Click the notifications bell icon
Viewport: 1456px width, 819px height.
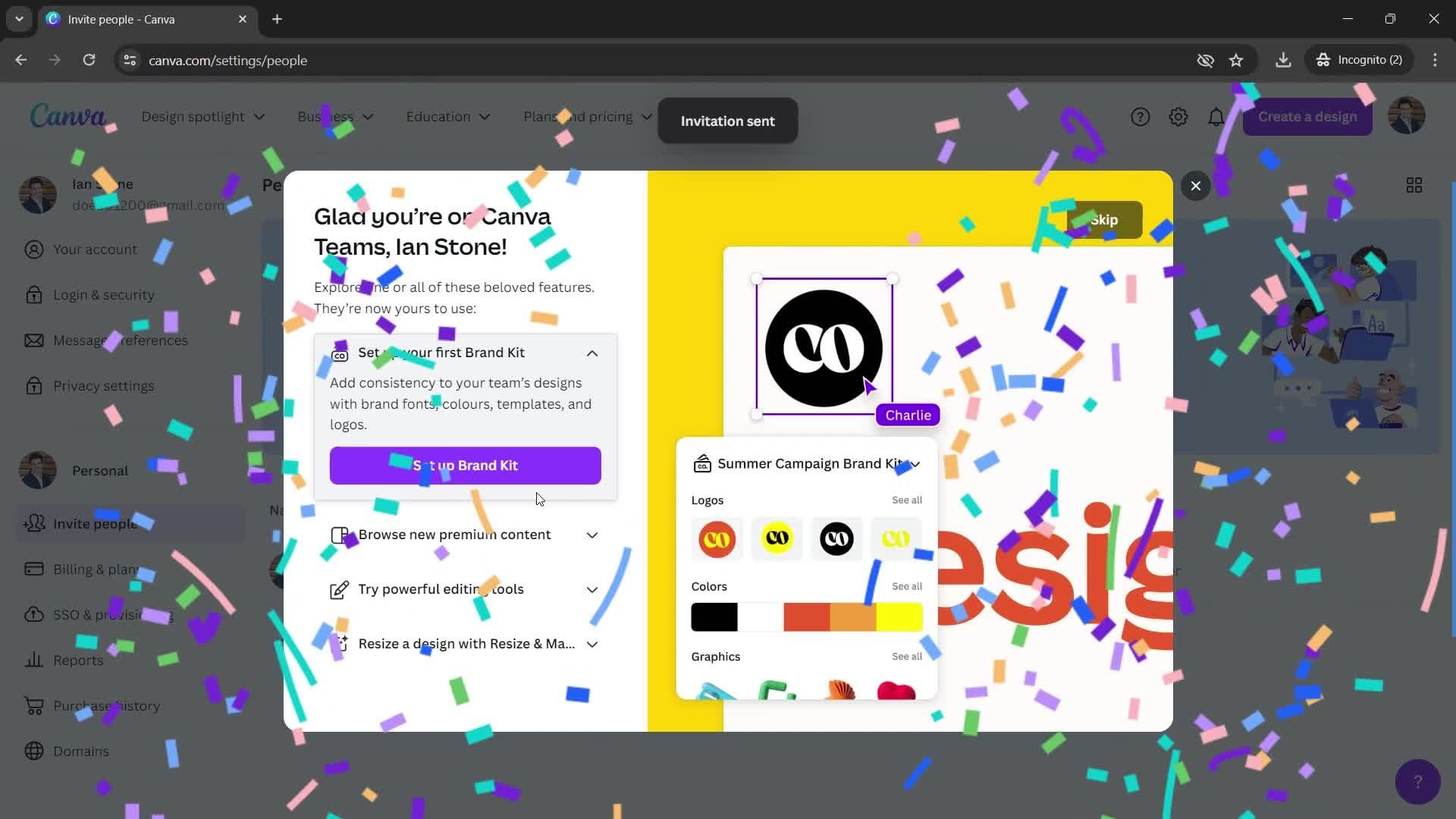(1217, 117)
